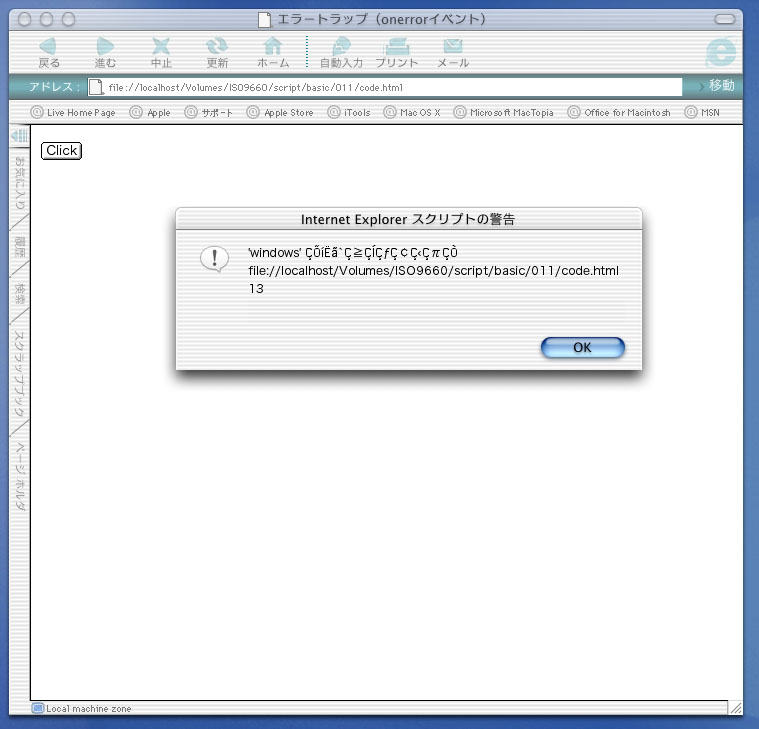Open the Apple favorites bar link

point(151,112)
